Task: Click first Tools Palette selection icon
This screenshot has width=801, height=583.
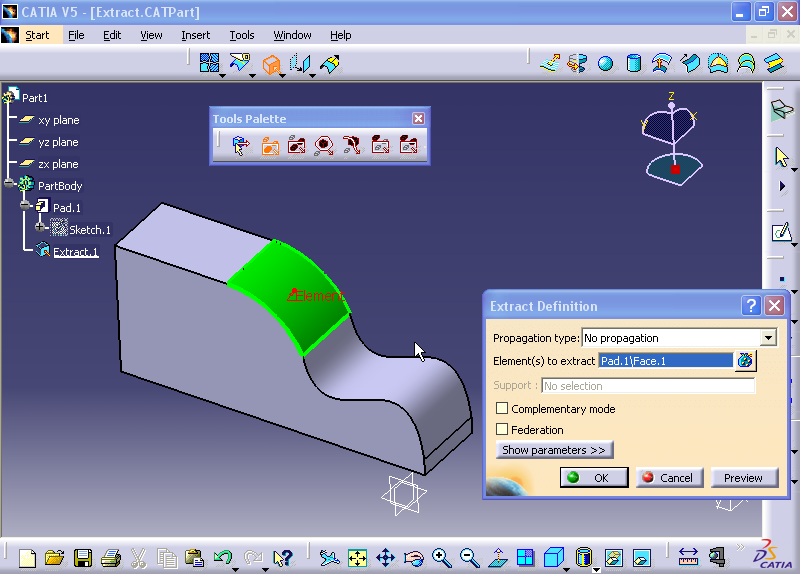Action: pyautogui.click(x=240, y=146)
